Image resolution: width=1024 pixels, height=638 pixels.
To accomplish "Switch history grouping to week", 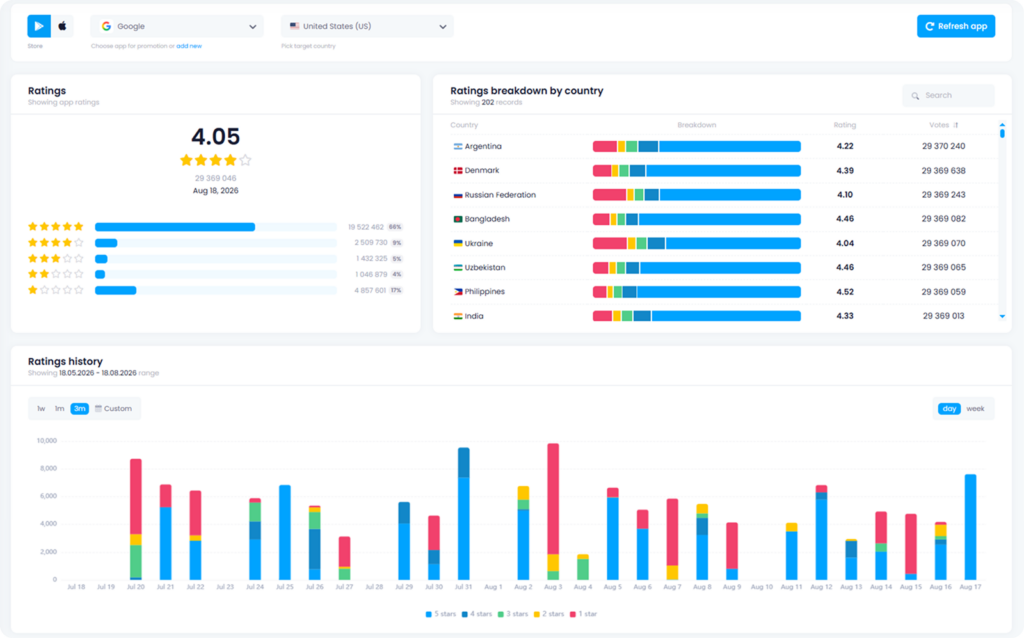I will pos(975,409).
